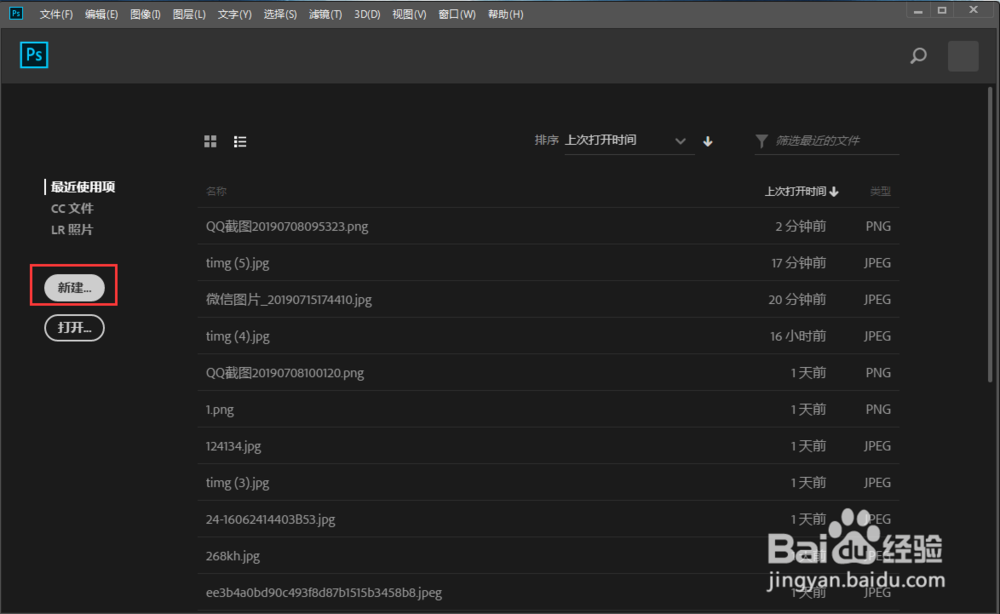Toggle the sort direction arrow

(707, 141)
